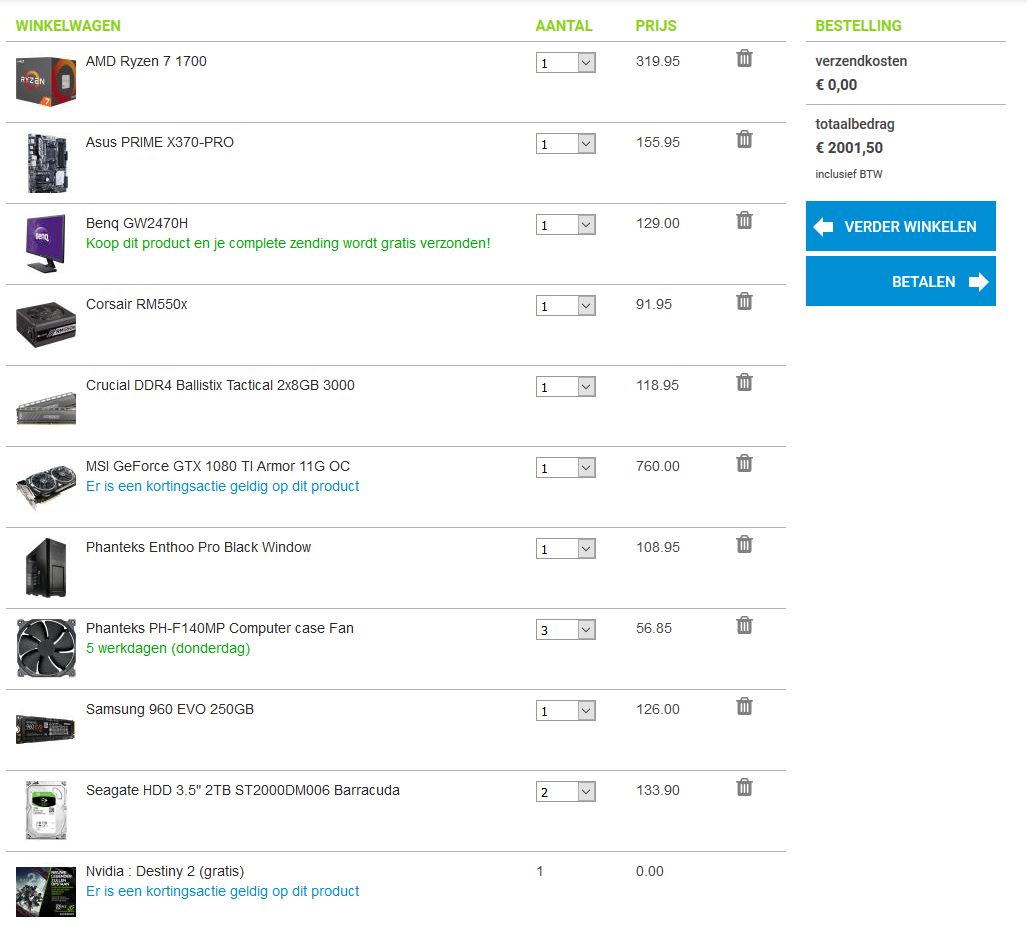
Task: Remove Corsair RM550x from cart
Action: click(x=744, y=301)
